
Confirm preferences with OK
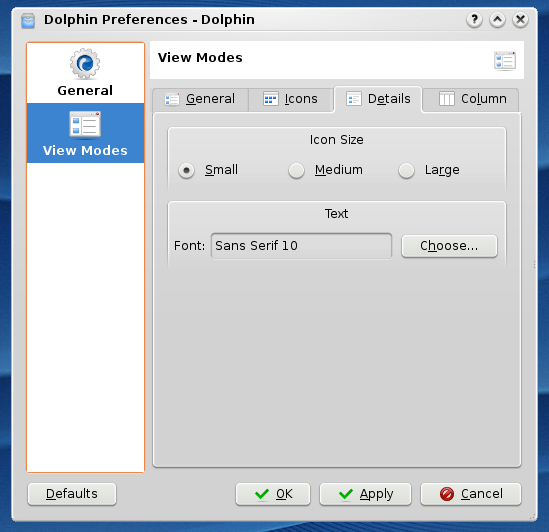tap(273, 494)
